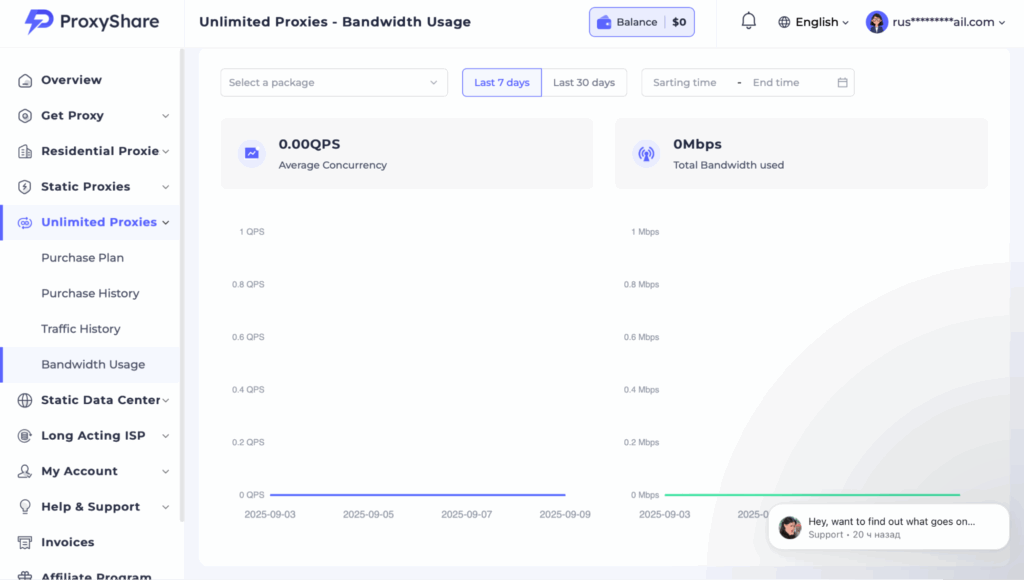1024x580 pixels.
Task: Click the Total Bandwidth antenna icon
Action: coord(646,153)
